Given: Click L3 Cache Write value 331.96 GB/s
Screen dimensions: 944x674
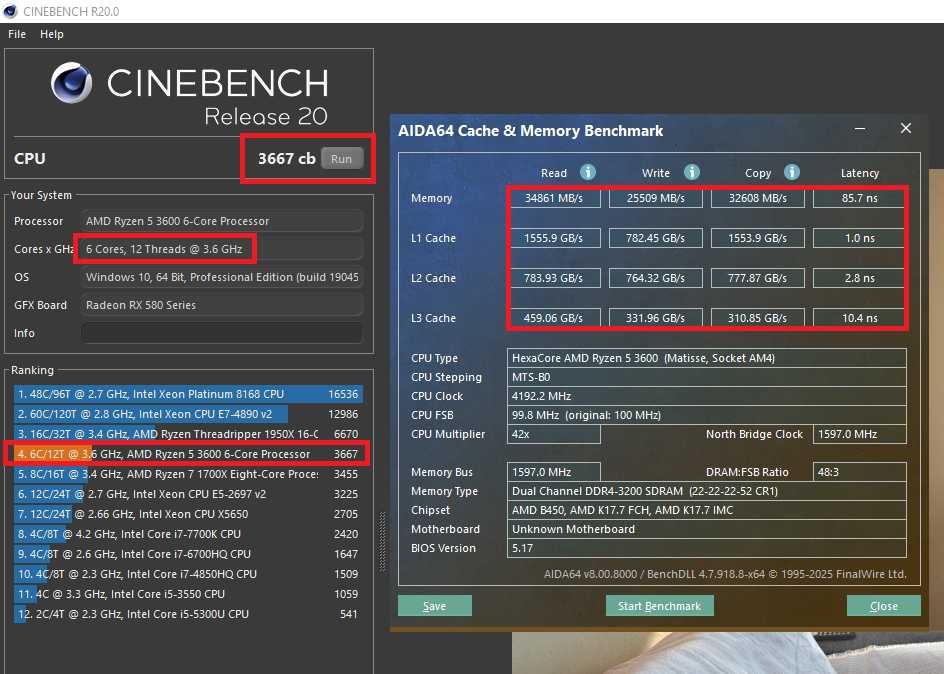Looking at the screenshot, I should [656, 318].
